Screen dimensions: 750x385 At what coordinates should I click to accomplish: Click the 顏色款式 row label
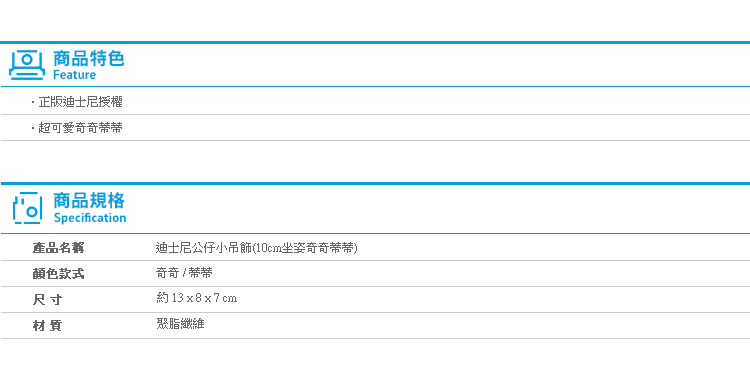(58, 274)
